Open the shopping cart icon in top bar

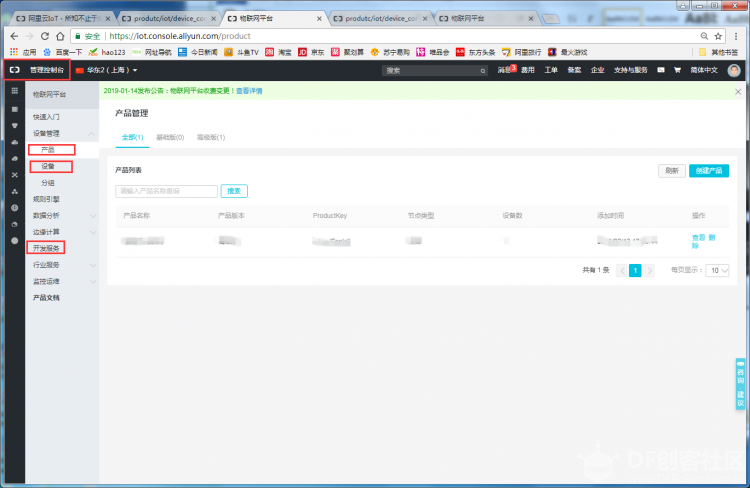677,70
